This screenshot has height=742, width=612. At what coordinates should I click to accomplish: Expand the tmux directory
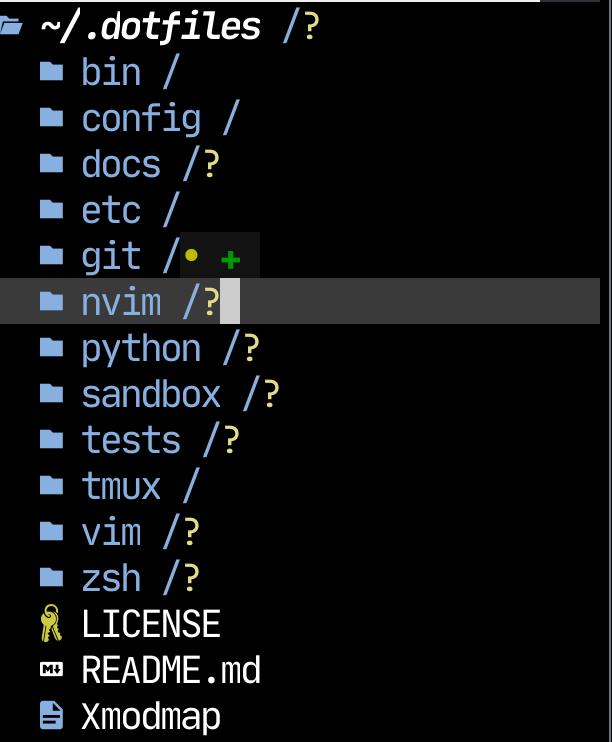tap(121, 486)
